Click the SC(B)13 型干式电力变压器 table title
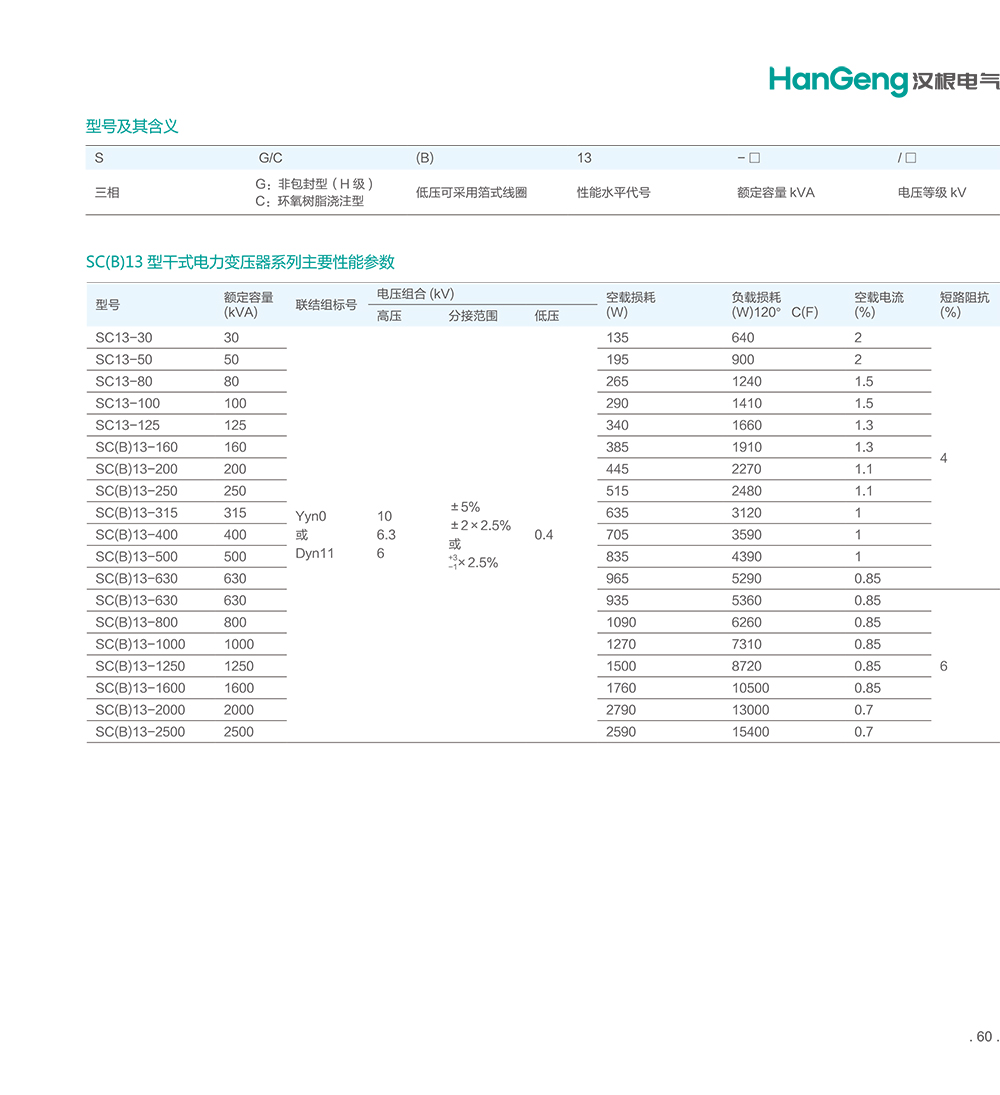Screen dimensions: 1000x1095 coord(240,262)
